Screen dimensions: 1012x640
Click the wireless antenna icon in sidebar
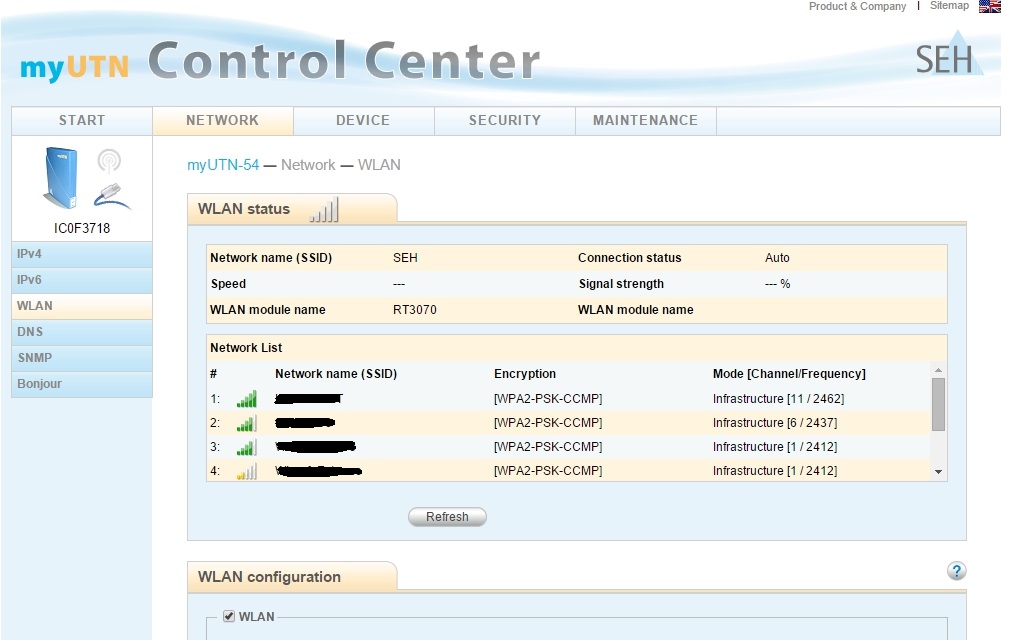[x=109, y=160]
